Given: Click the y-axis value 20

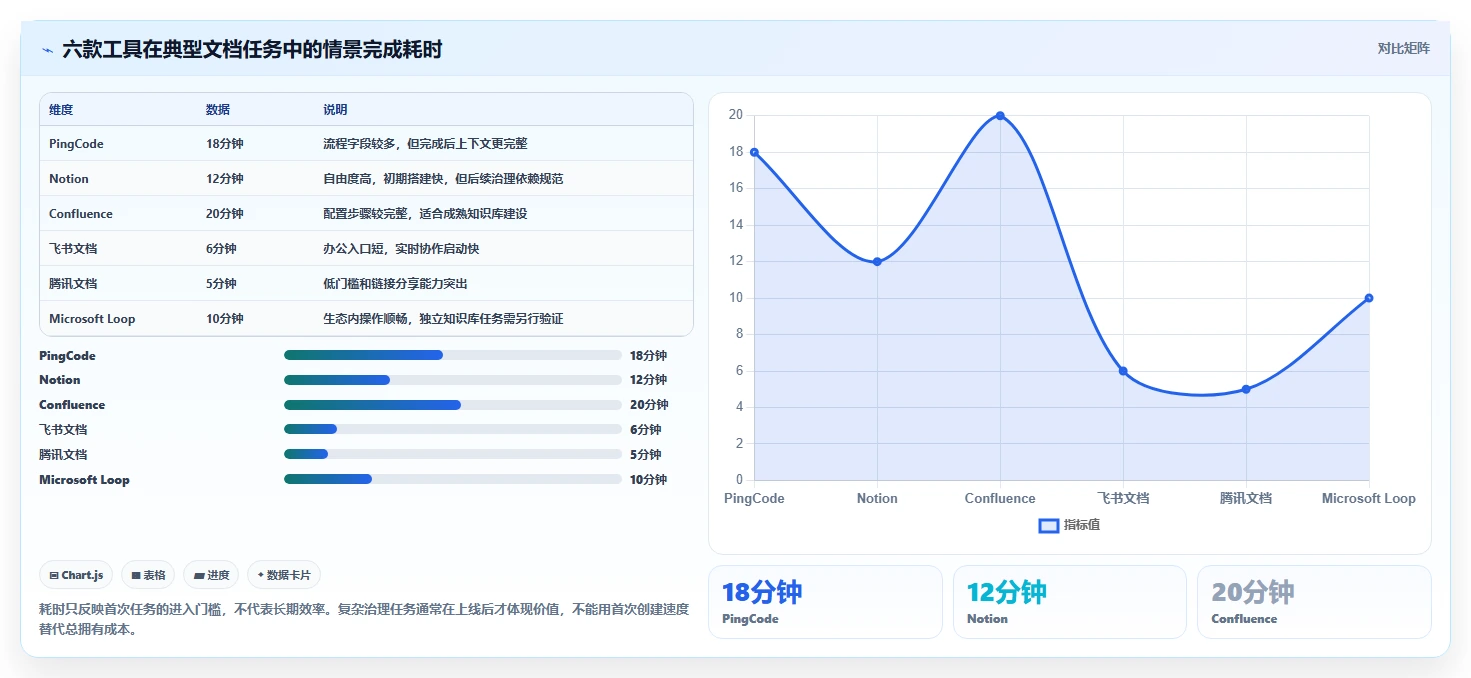Looking at the screenshot, I should [x=735, y=115].
